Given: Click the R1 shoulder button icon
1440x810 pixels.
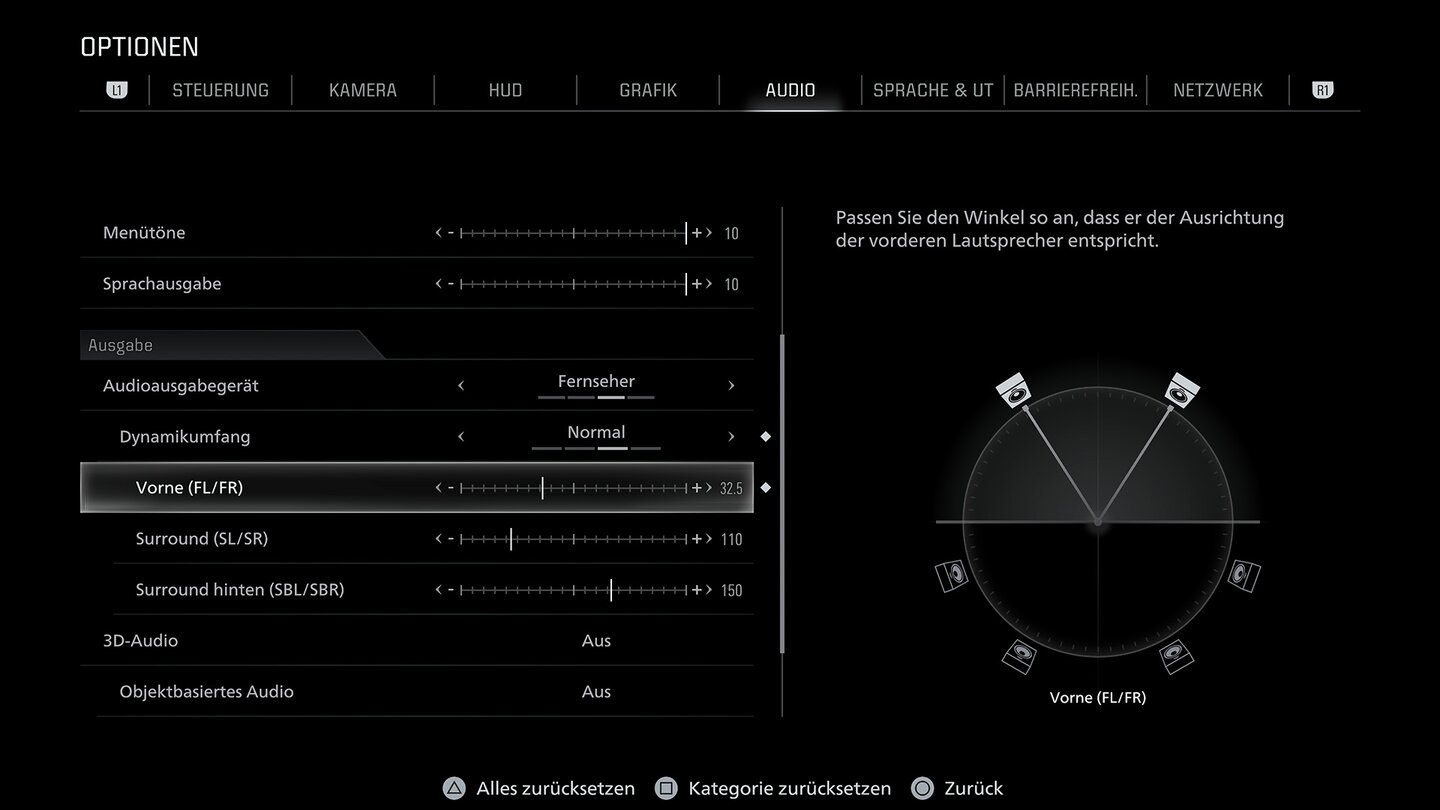Looking at the screenshot, I should pyautogui.click(x=1323, y=90).
